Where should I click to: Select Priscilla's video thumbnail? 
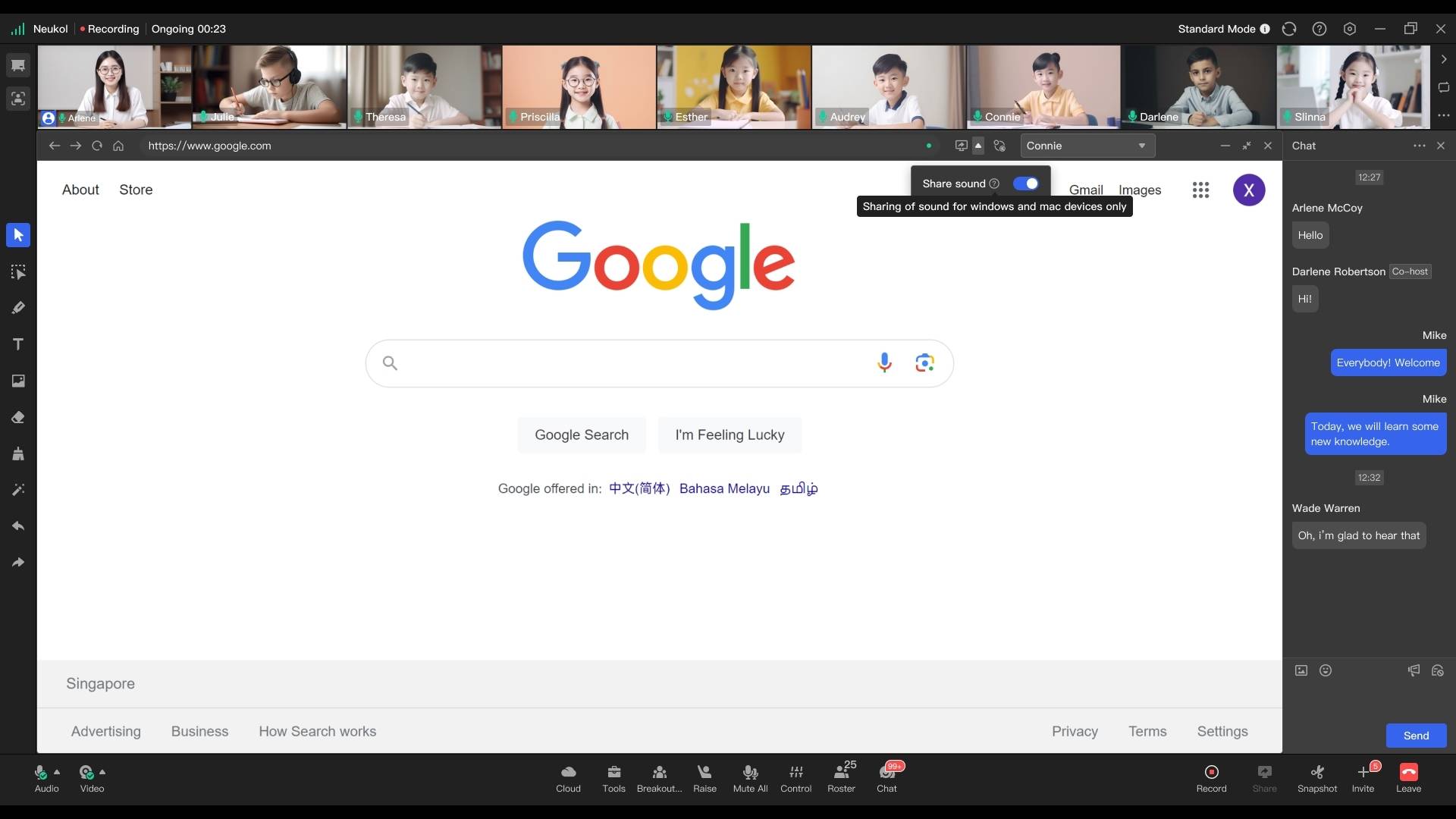[579, 86]
